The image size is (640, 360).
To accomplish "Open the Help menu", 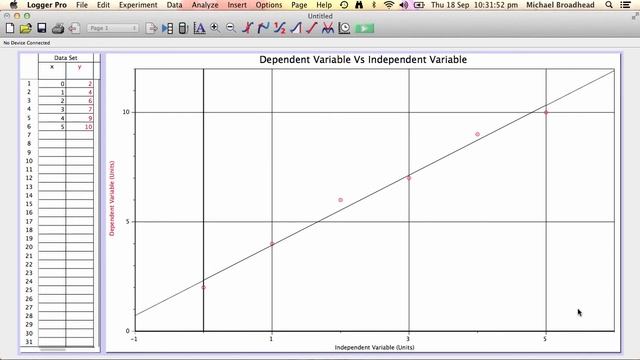I will pyautogui.click(x=324, y=5).
